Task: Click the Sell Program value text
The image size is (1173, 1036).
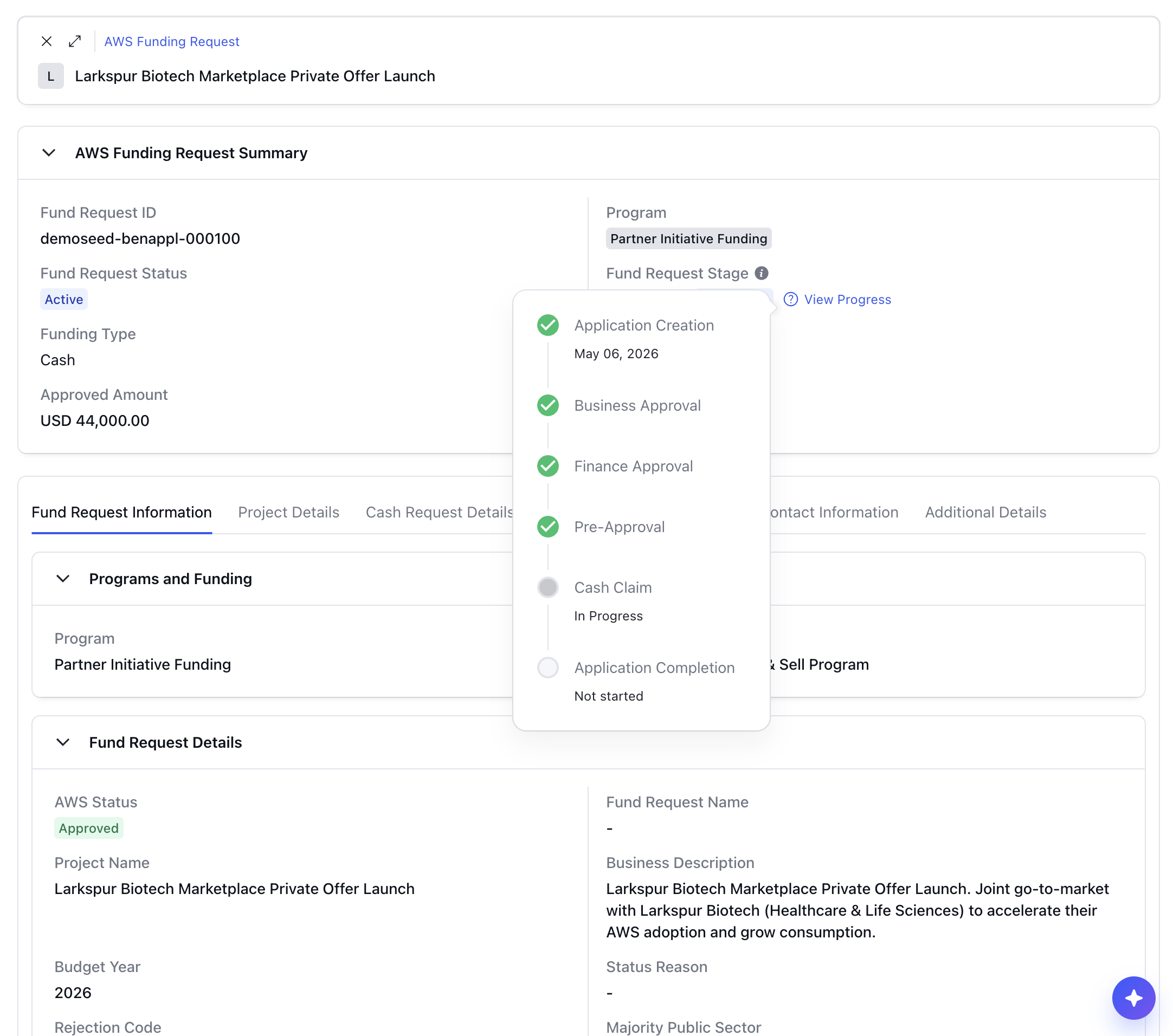Action: coord(820,664)
